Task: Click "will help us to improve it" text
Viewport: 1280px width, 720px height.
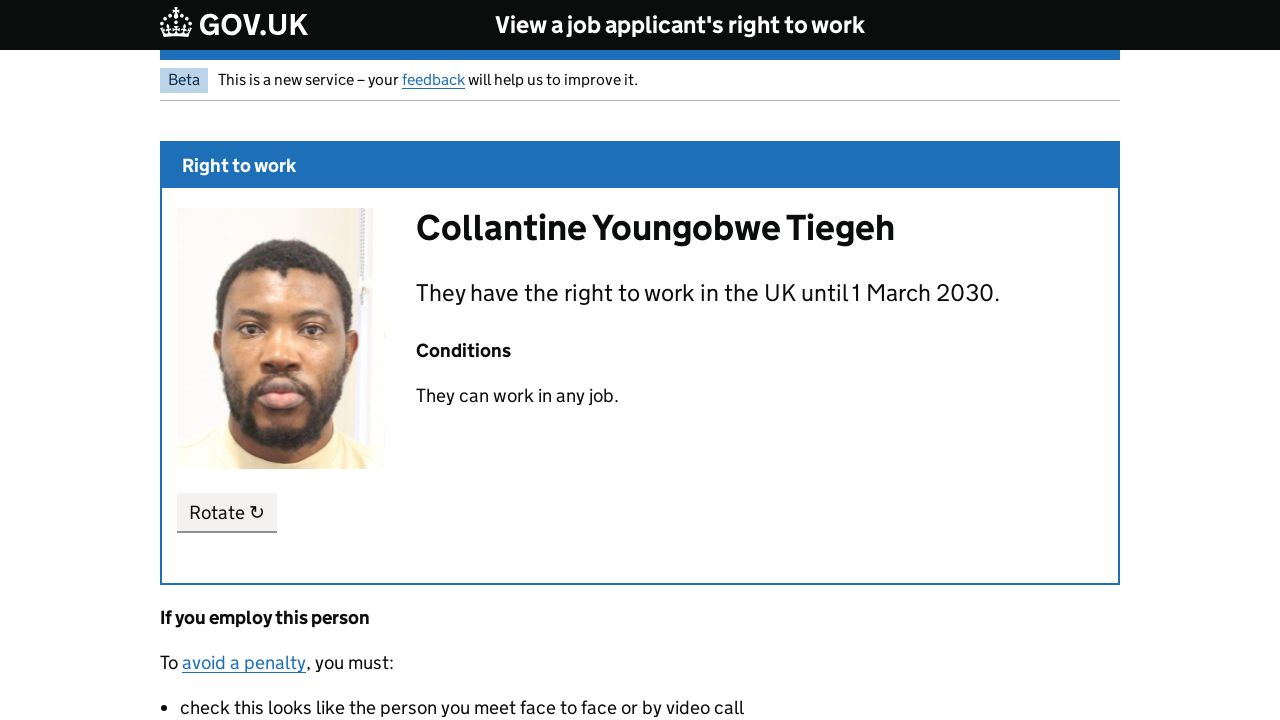Action: [552, 80]
